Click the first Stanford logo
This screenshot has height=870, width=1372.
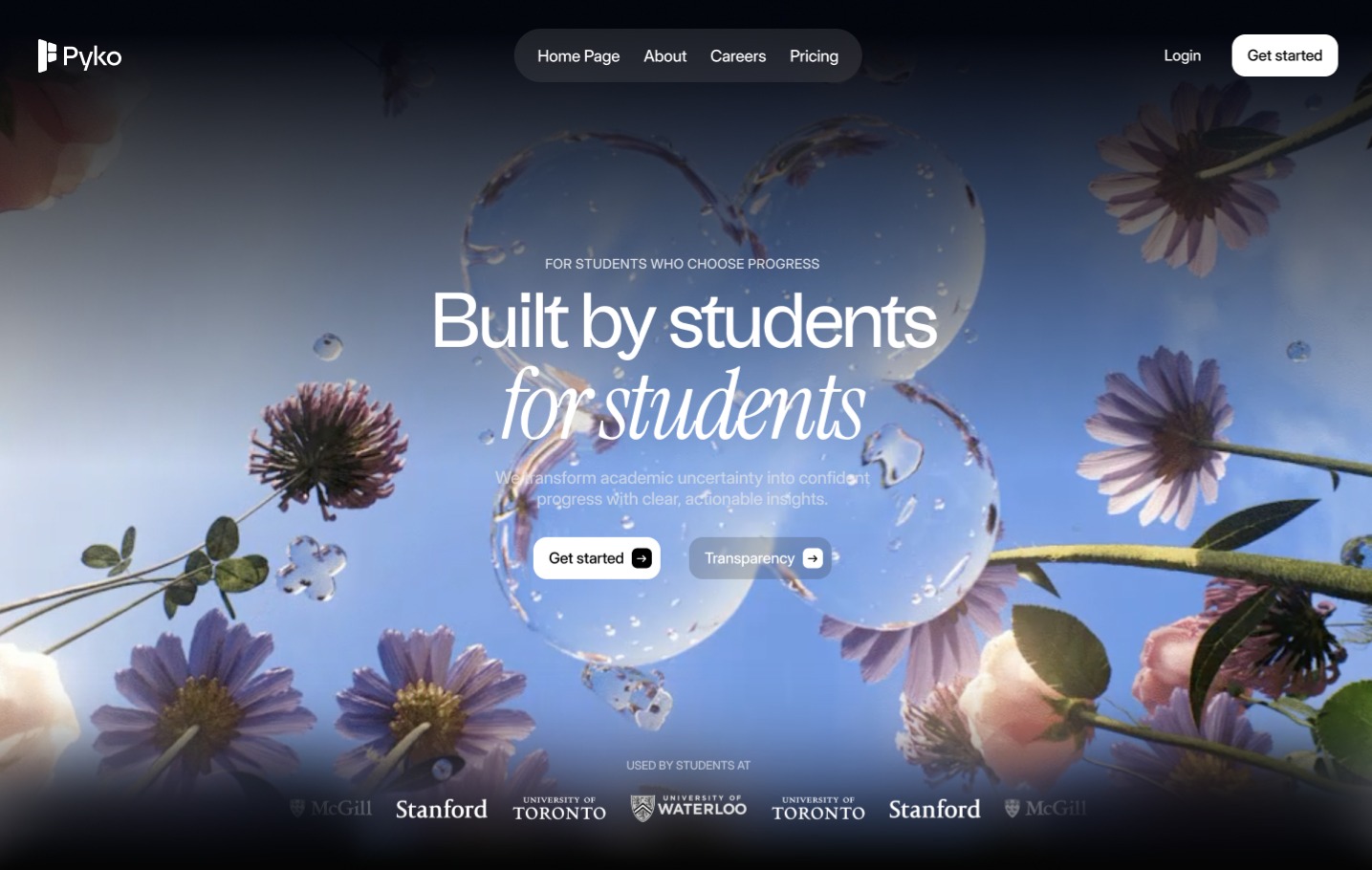pos(442,809)
